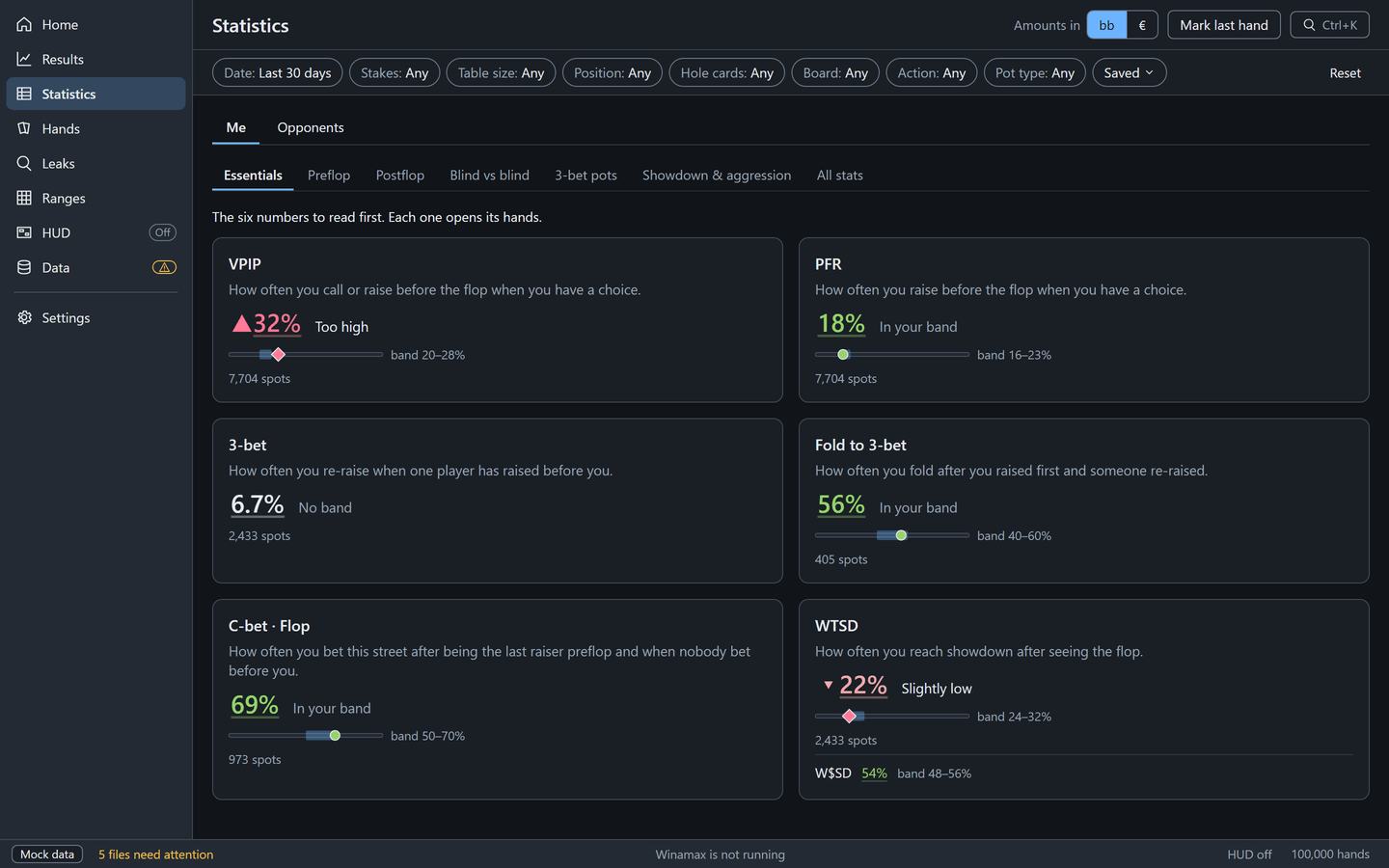Viewport: 1389px width, 868px height.
Task: Click the Statistics table icon in sidebar
Action: click(x=24, y=94)
